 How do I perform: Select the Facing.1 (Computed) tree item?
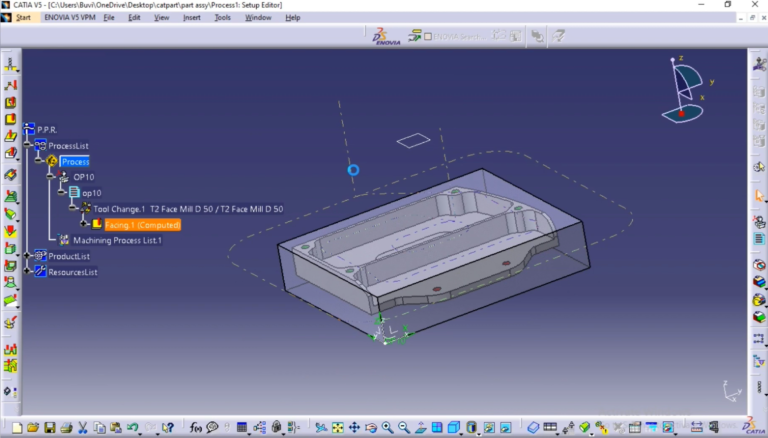143,225
